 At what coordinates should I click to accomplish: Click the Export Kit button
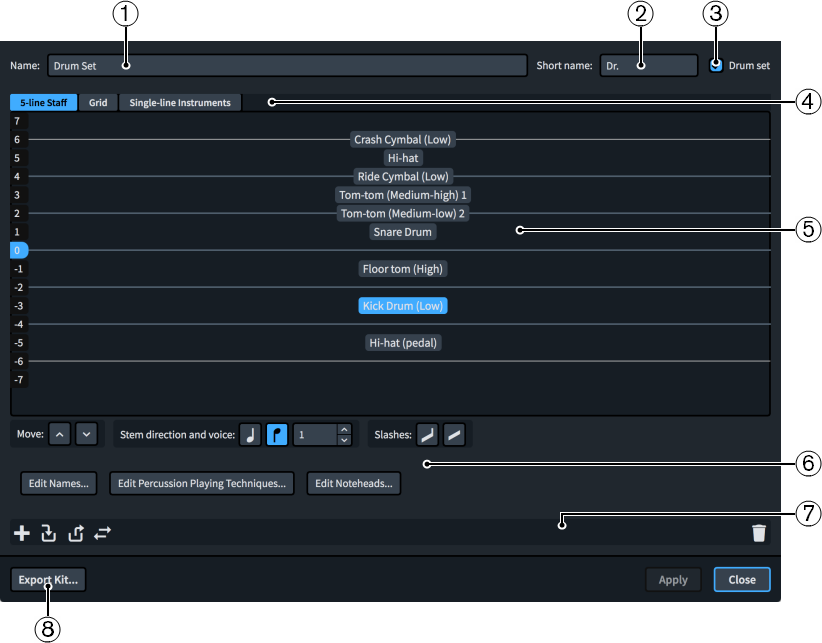47,579
